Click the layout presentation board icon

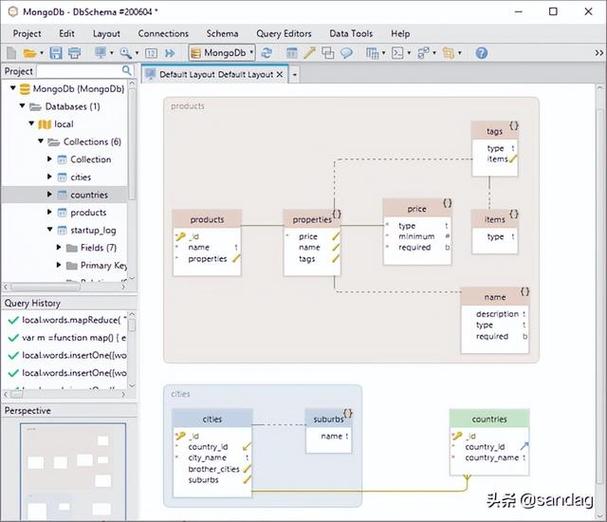tap(101, 53)
